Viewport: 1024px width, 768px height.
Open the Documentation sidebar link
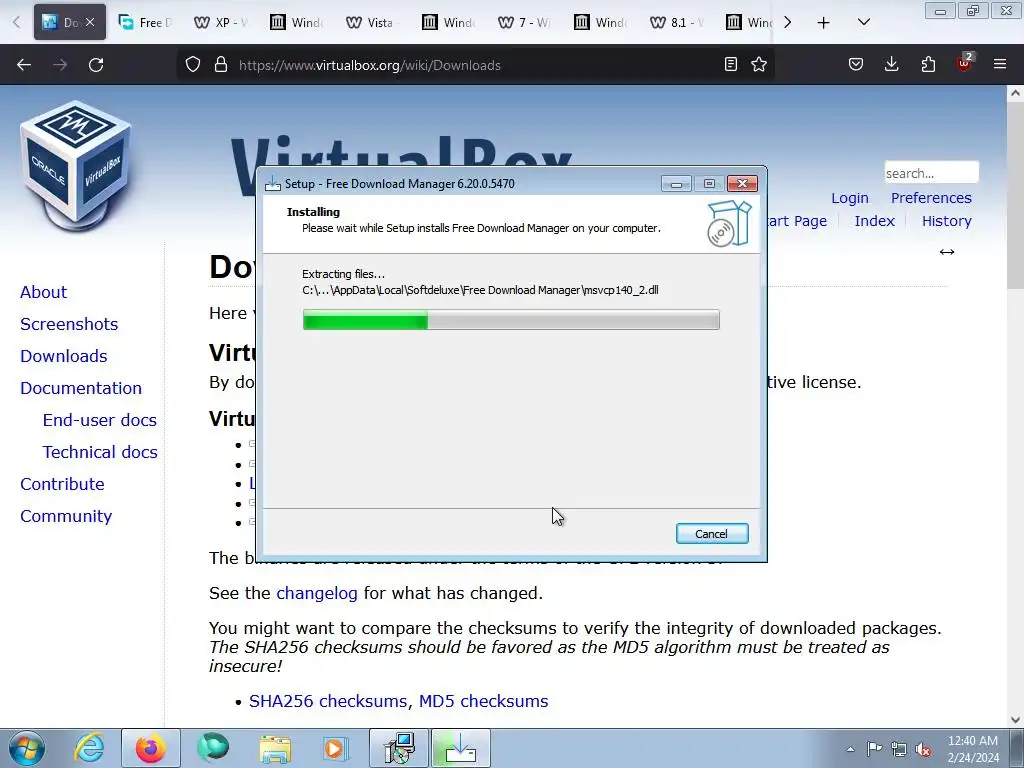(80, 388)
